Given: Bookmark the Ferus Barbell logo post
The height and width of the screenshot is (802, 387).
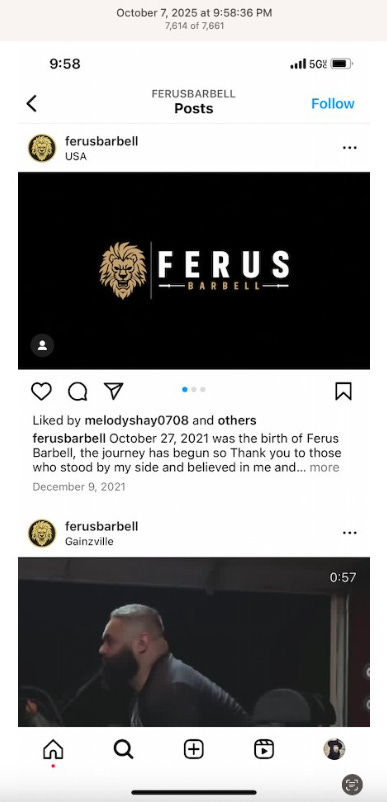Looking at the screenshot, I should [343, 391].
